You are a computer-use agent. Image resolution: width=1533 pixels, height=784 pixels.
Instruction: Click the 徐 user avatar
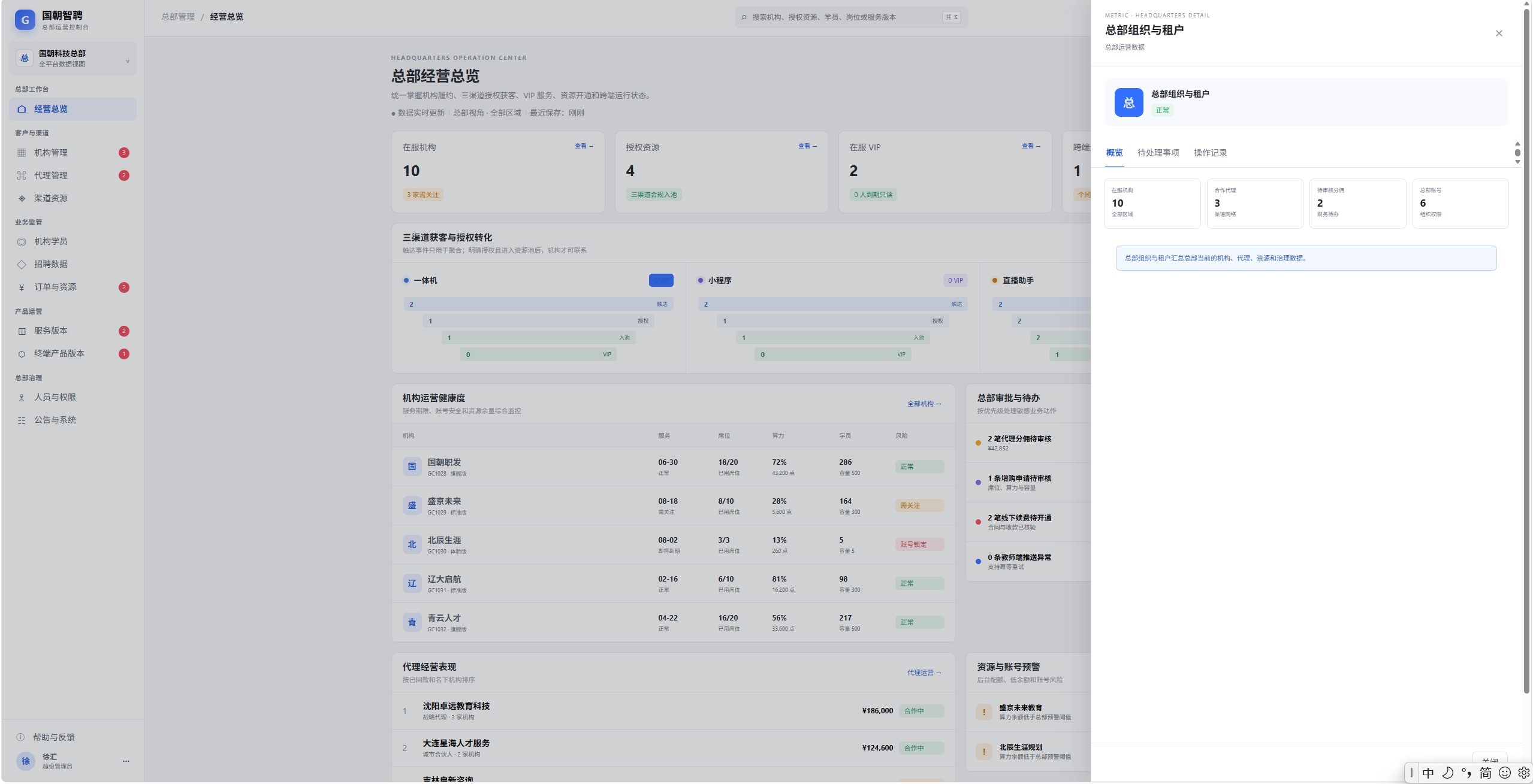click(x=25, y=761)
